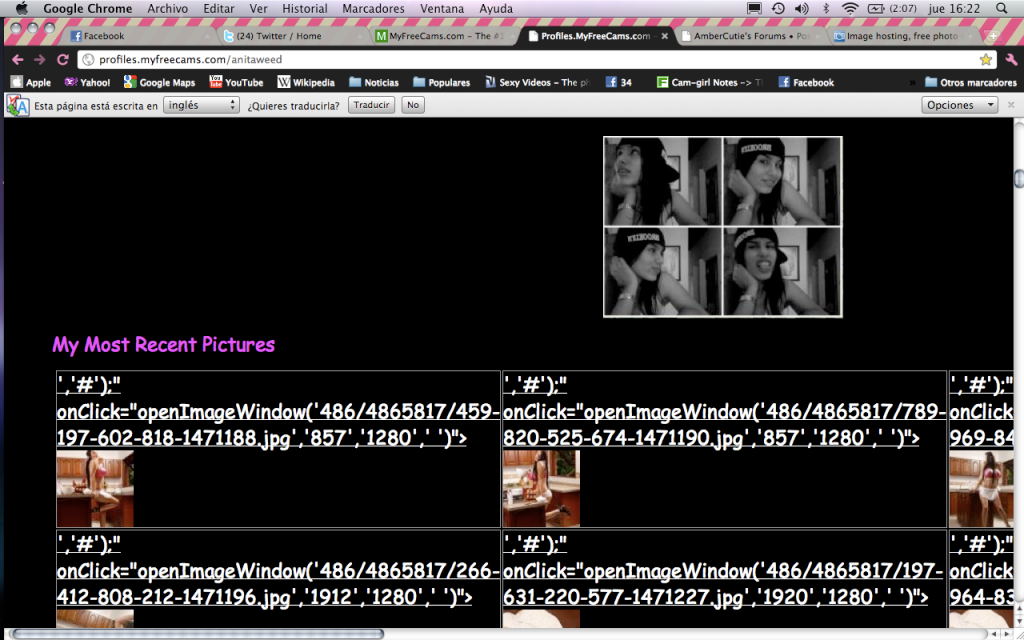Open the Yahoo! bookmark
The width and height of the screenshot is (1024, 640).
pyautogui.click(x=88, y=82)
